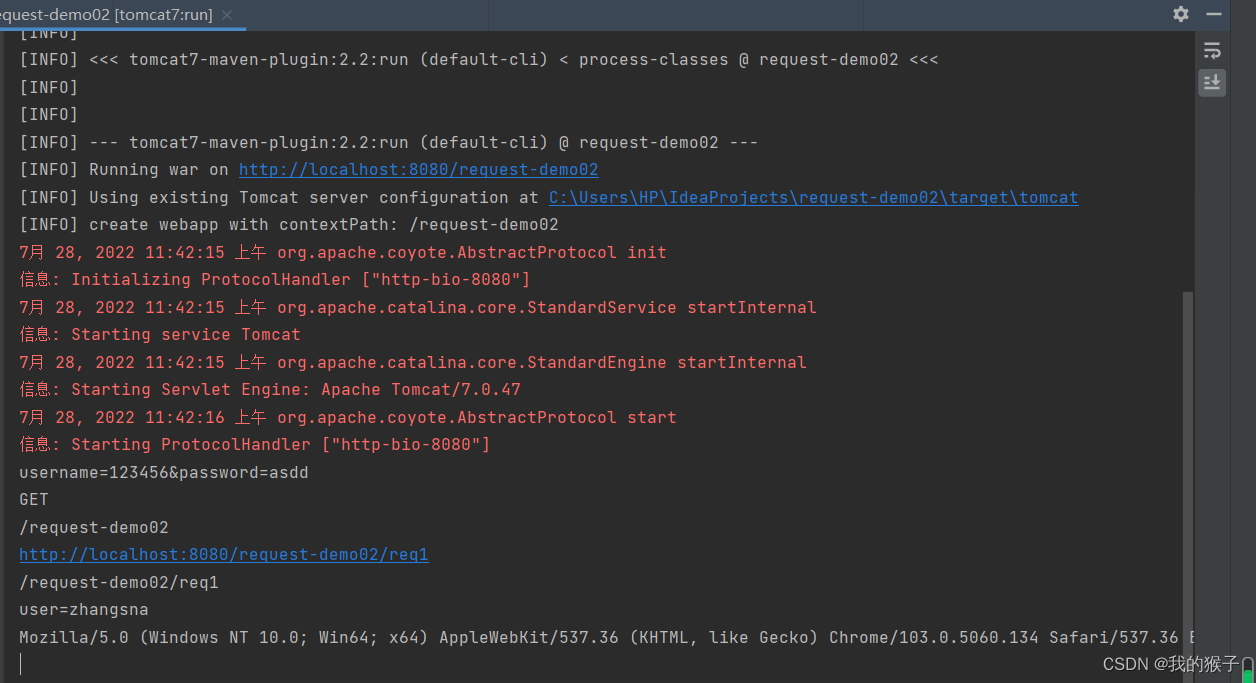Toggle soft wraps in the console
Screen dimensions: 1256x683
coord(1211,50)
